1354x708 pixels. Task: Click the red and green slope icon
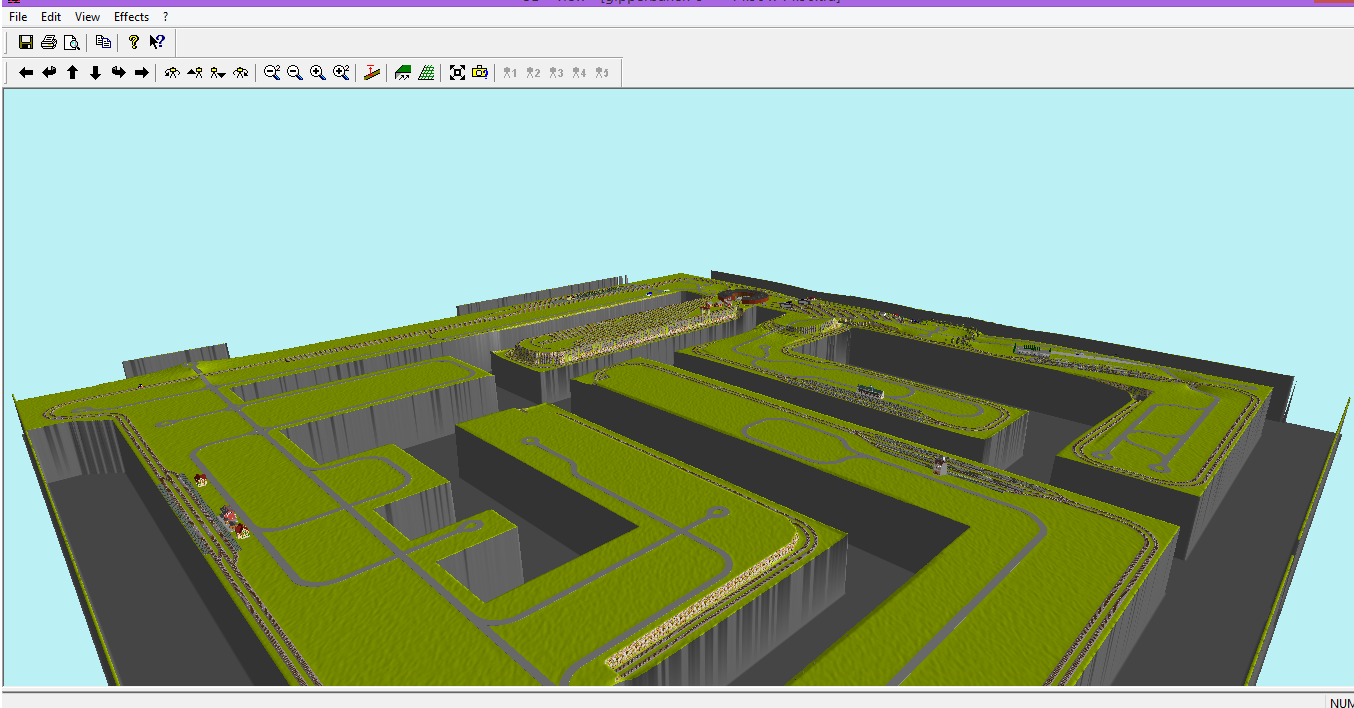pos(372,73)
